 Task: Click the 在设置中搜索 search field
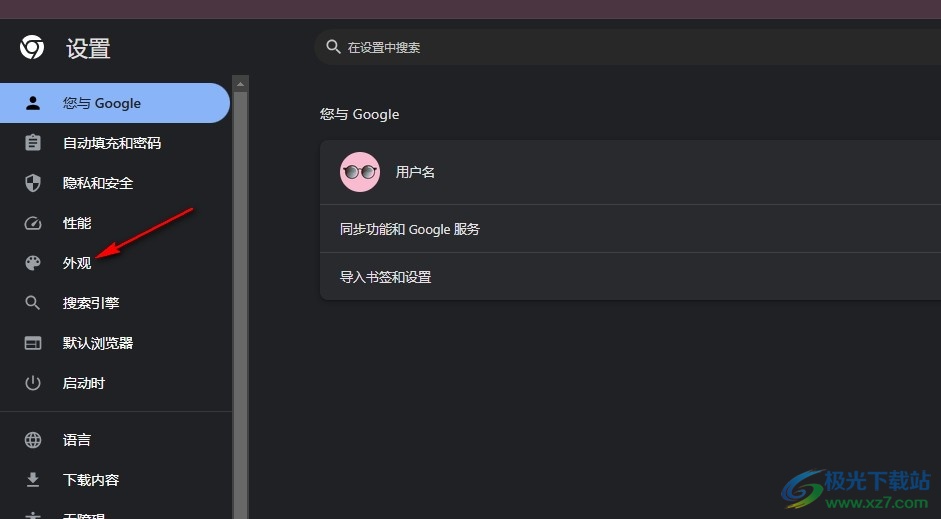[628, 47]
